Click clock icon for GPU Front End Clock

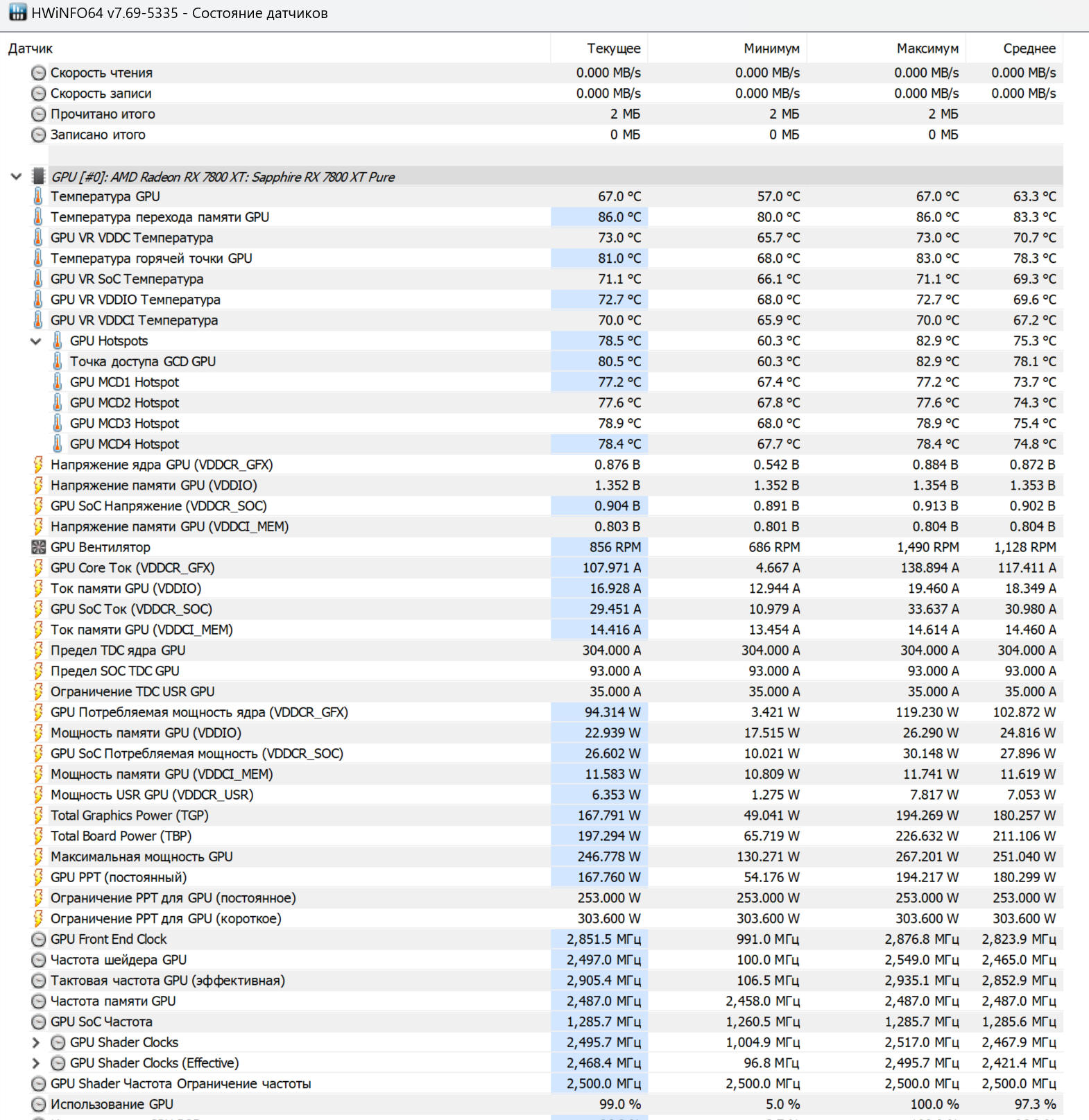pyautogui.click(x=39, y=940)
